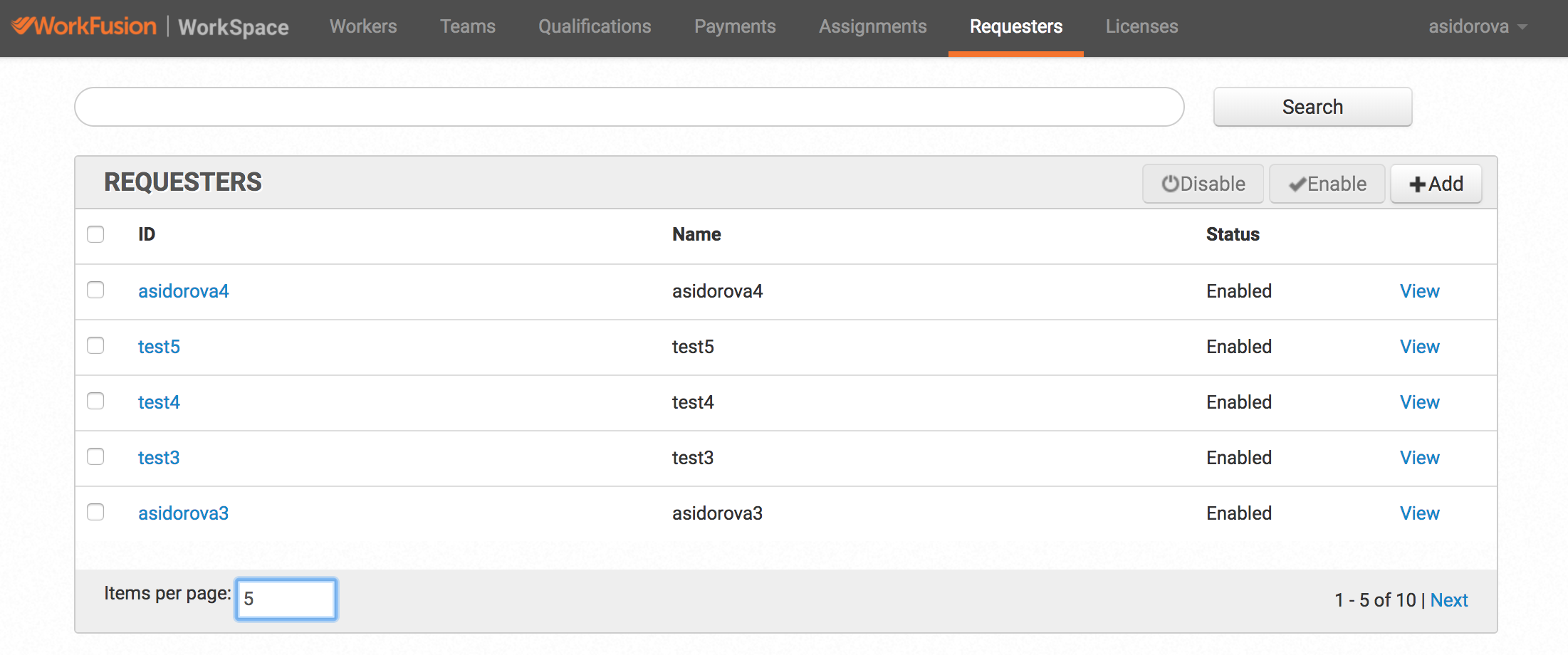Open the test5 ID link

(x=159, y=347)
